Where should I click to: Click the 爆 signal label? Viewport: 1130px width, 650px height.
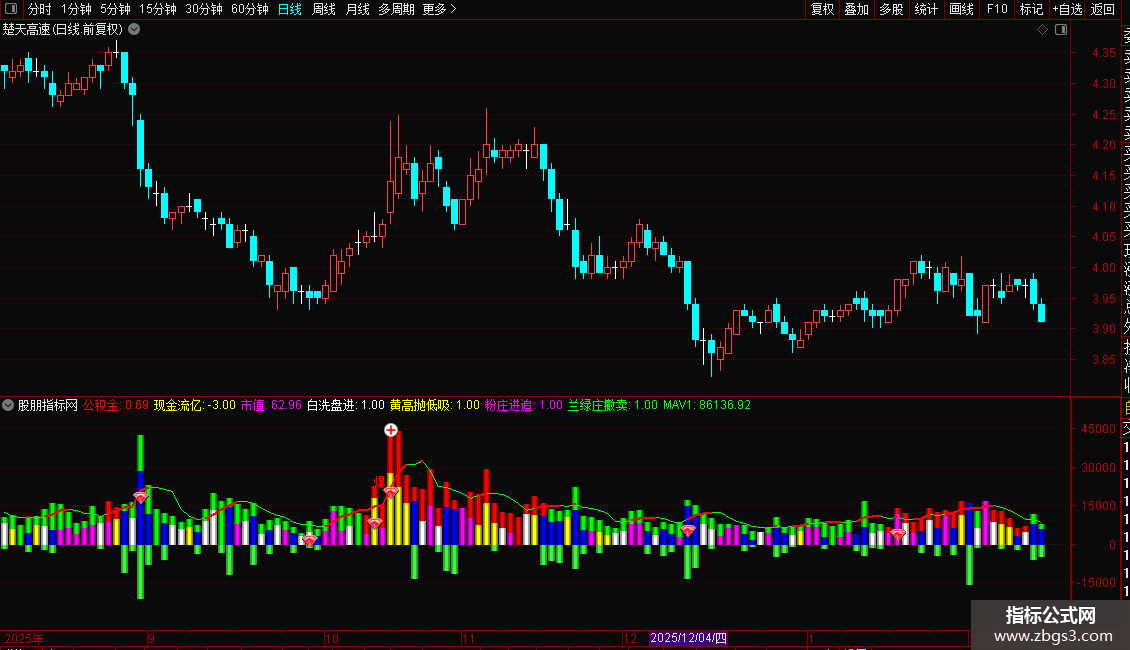379,481
